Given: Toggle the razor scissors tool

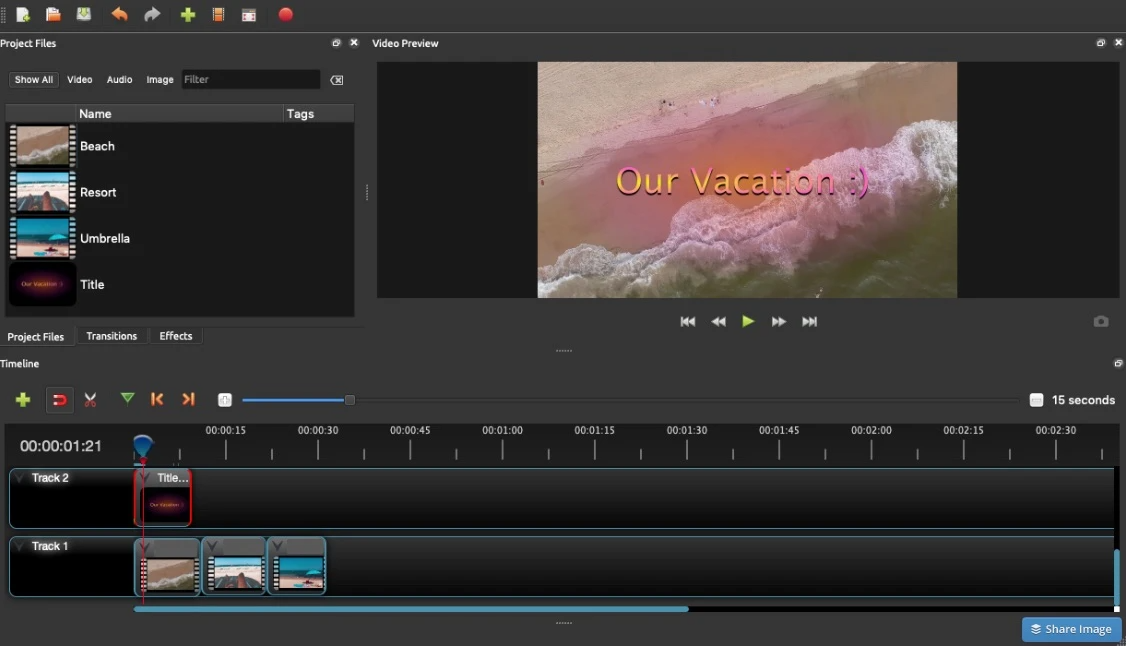Looking at the screenshot, I should [91, 400].
